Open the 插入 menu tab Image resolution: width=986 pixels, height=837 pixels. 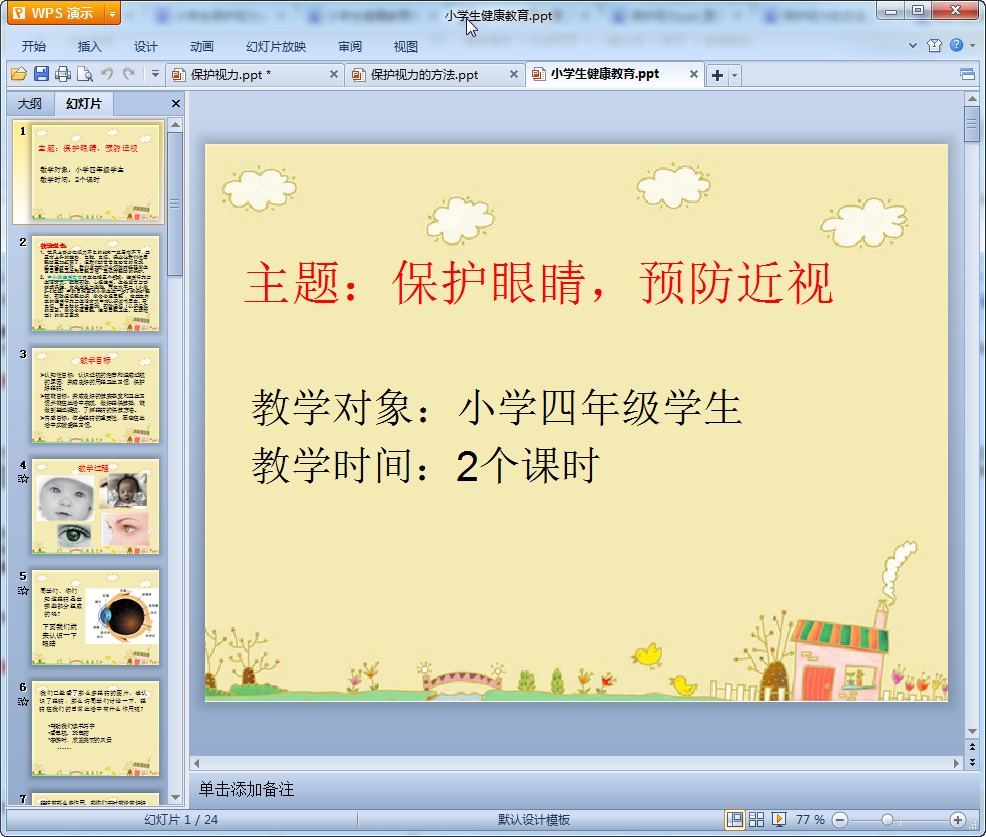(x=89, y=47)
